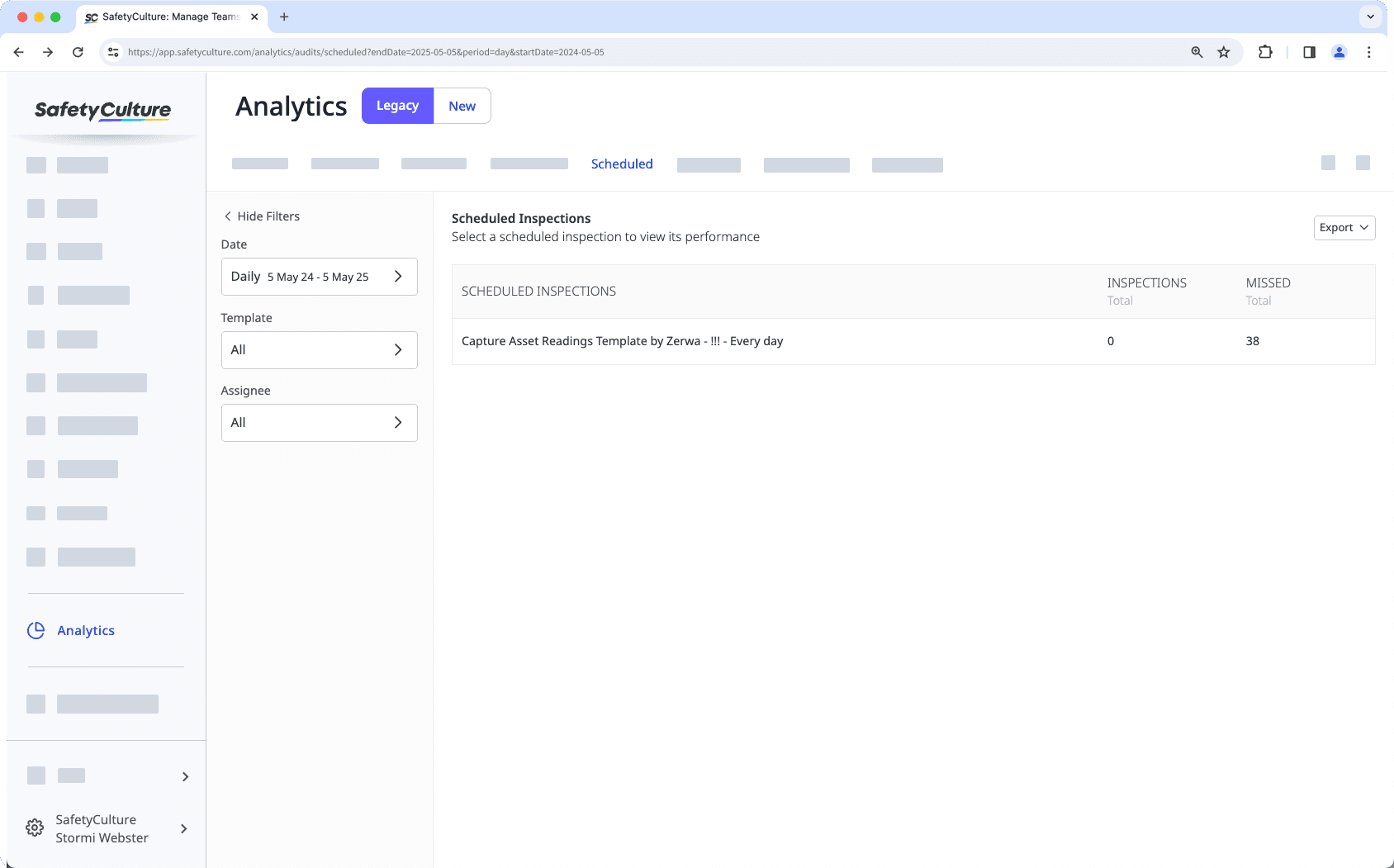Open the Export dropdown
The height and width of the screenshot is (868, 1394).
[1344, 228]
